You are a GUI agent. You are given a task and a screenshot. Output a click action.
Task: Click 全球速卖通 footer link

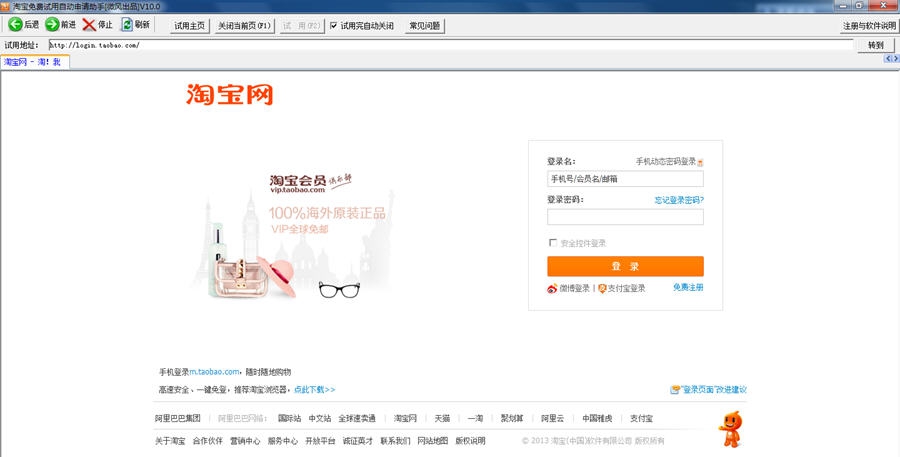[357, 418]
